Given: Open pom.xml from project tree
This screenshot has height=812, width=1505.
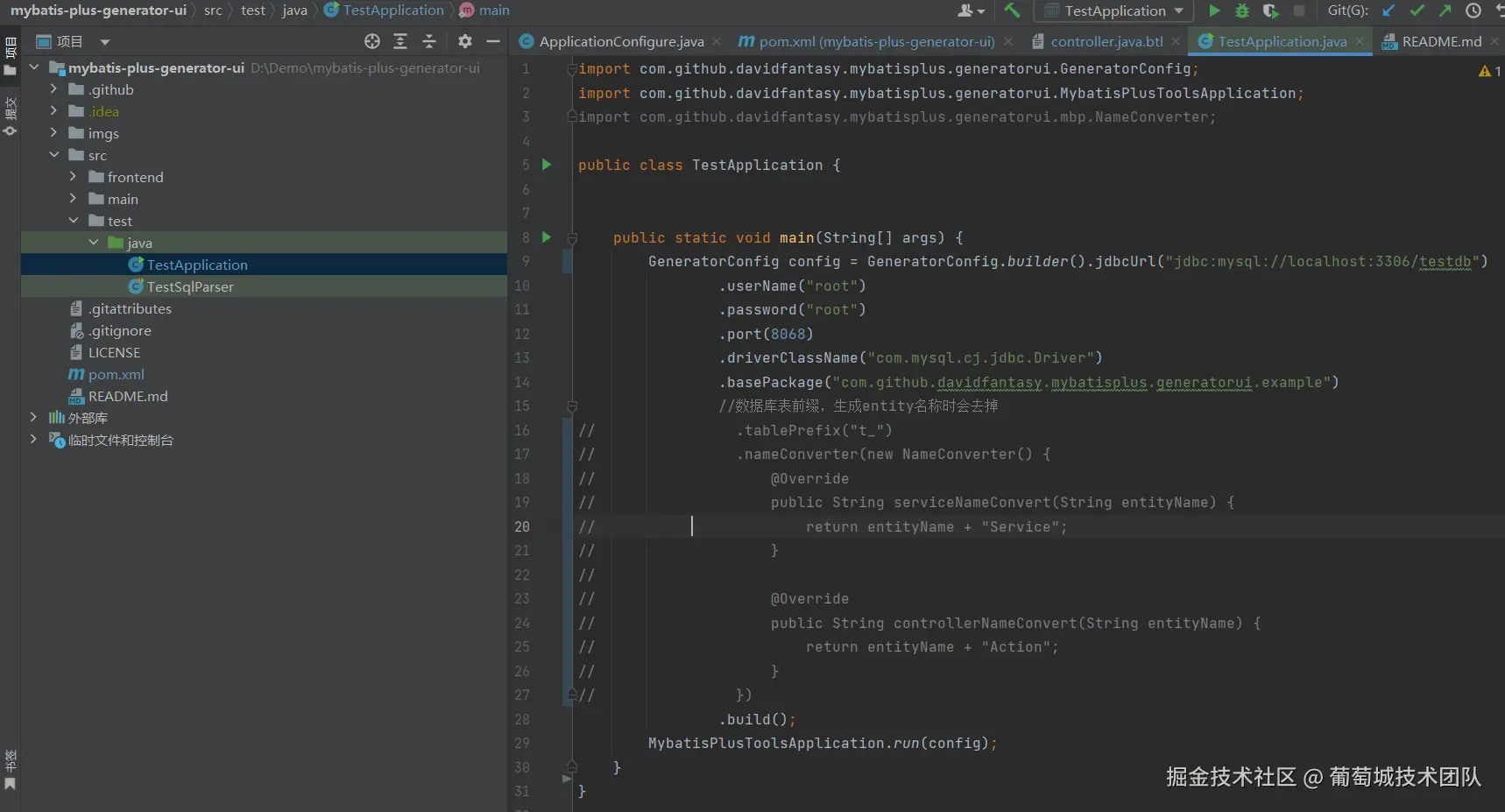Looking at the screenshot, I should click(116, 374).
